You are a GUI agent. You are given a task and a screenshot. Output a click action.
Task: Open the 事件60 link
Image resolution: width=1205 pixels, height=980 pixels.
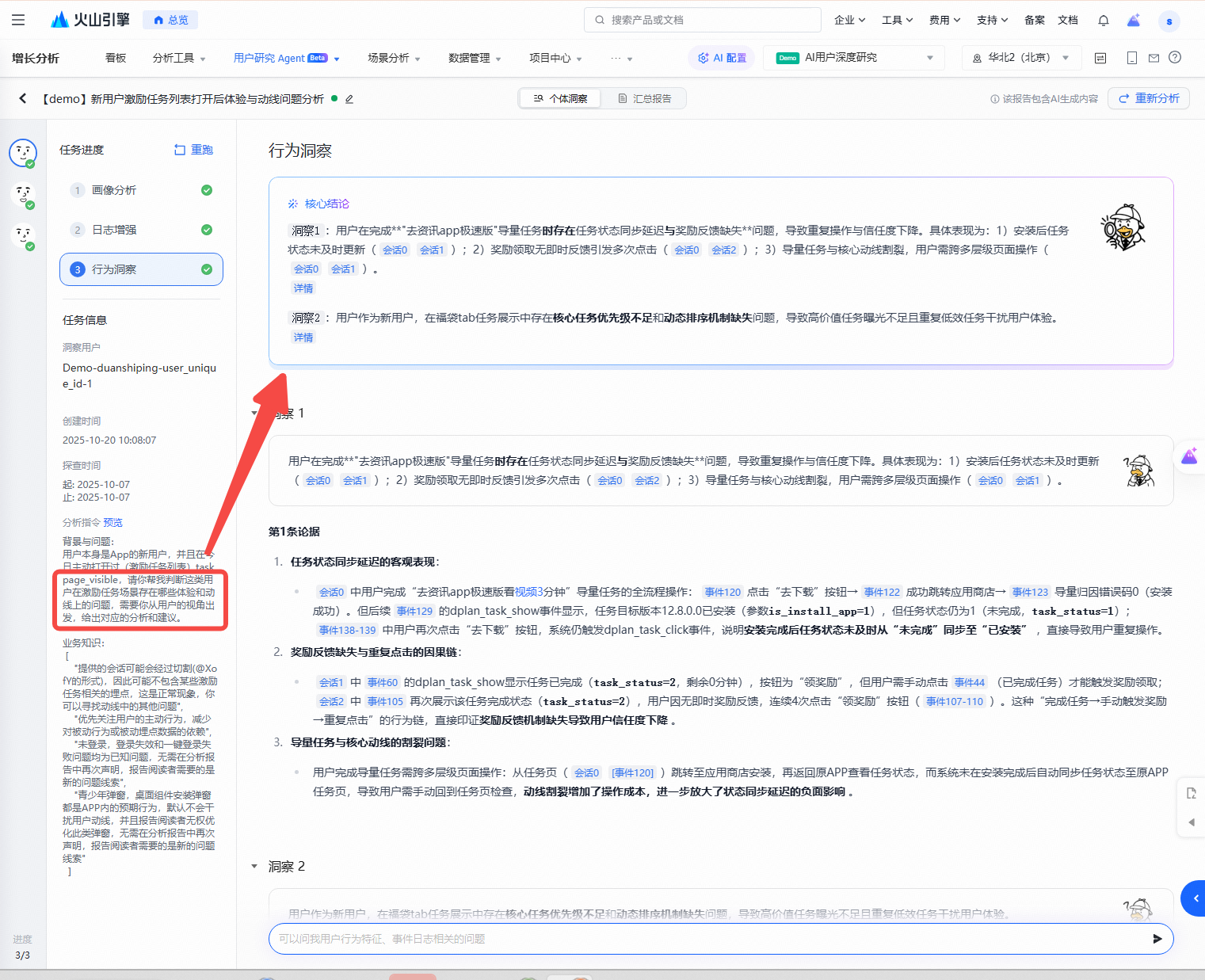click(382, 682)
